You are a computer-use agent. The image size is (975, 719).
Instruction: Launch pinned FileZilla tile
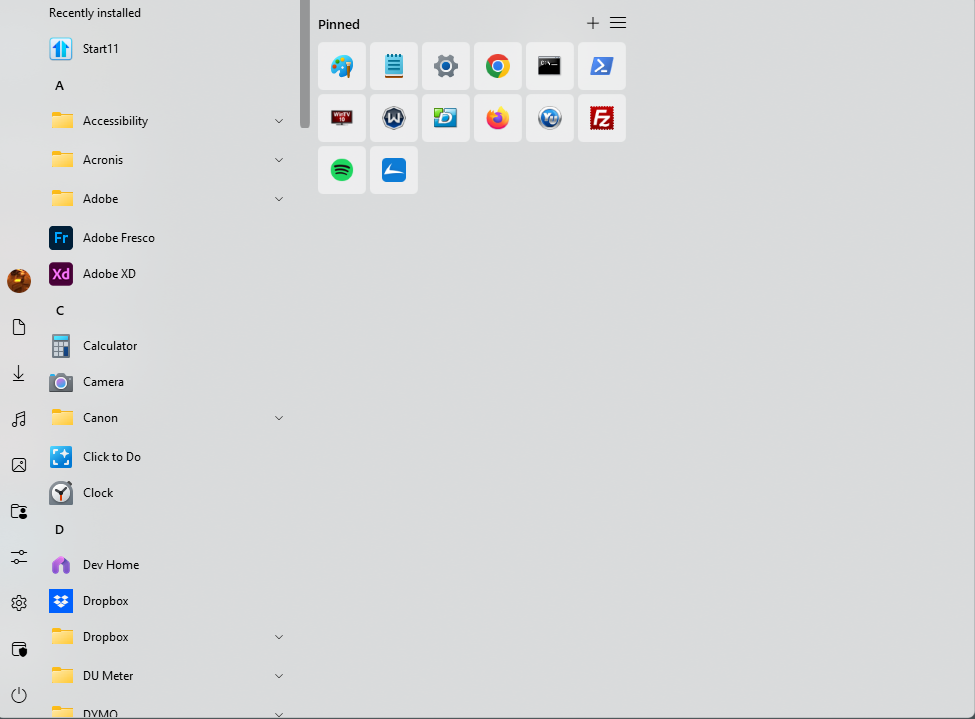pyautogui.click(x=602, y=118)
